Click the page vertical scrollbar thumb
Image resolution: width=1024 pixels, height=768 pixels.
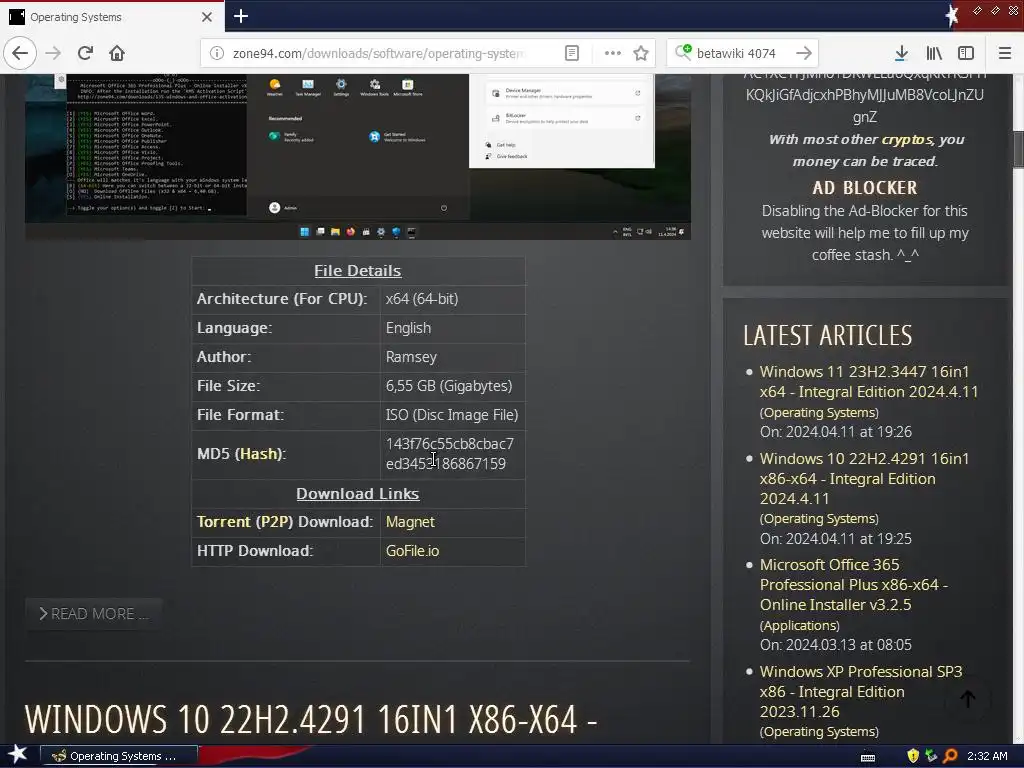click(1018, 149)
